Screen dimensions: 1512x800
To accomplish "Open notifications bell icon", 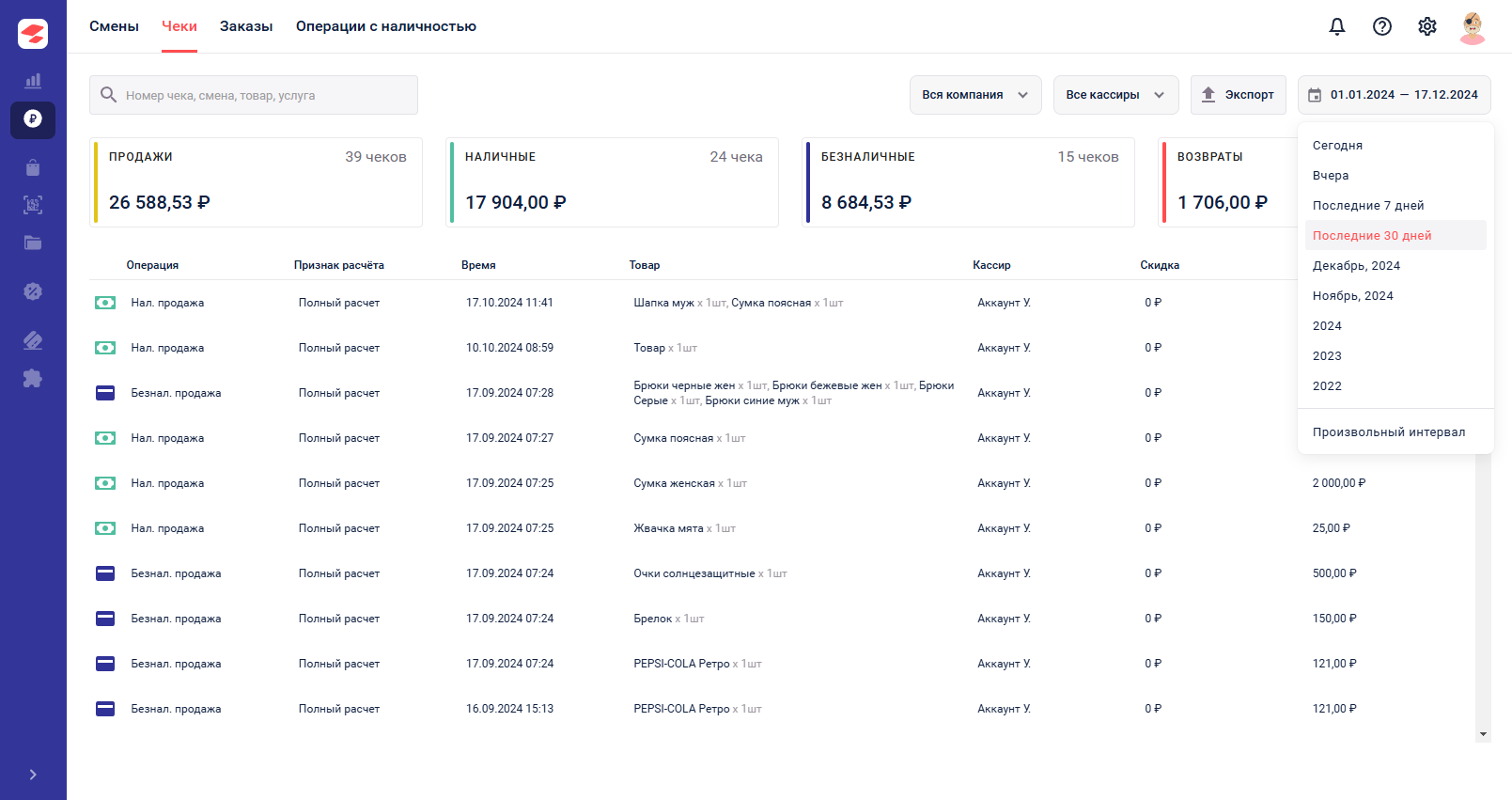I will 1337,26.
